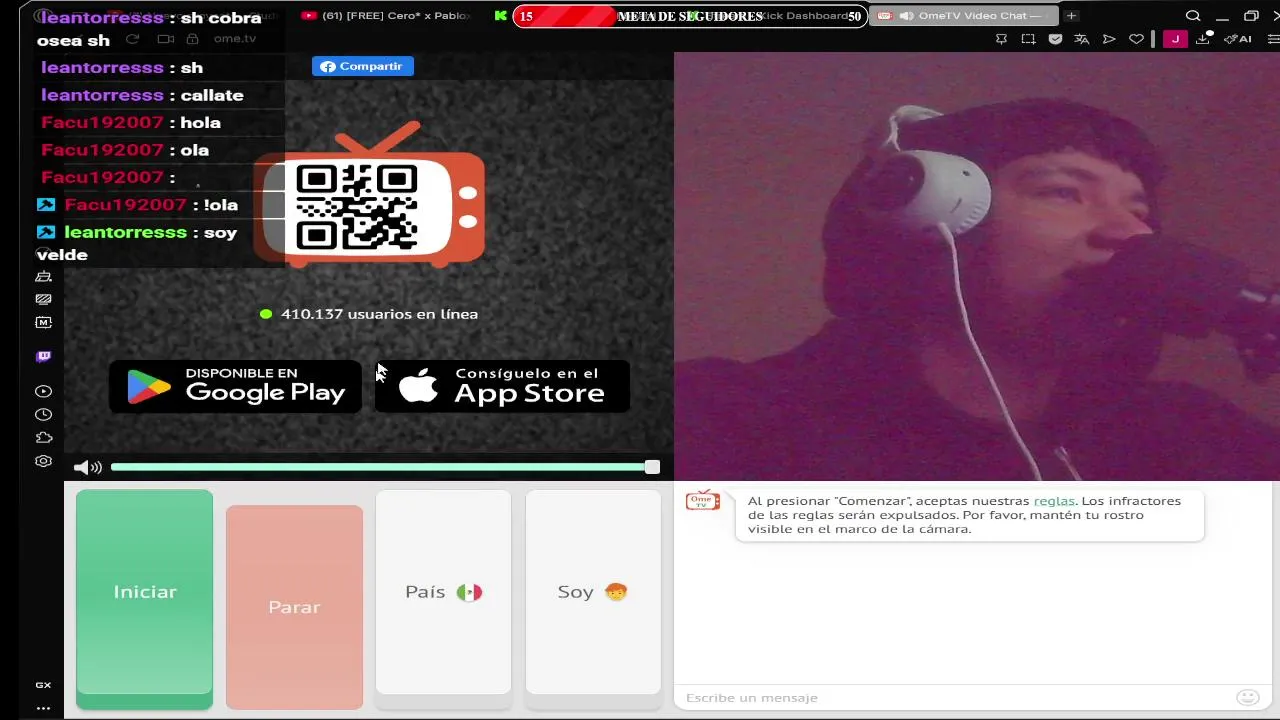Viewport: 1280px width, 720px height.
Task: Open the App Store download badge
Action: coord(502,386)
